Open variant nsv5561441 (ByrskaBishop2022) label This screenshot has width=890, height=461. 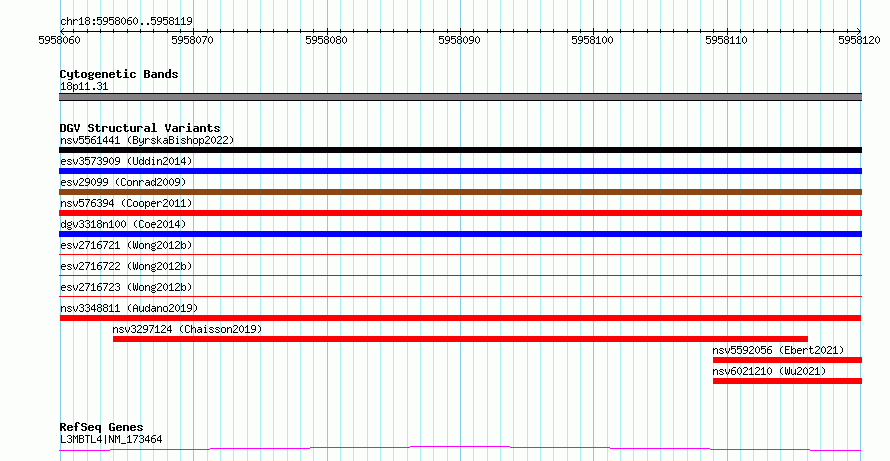tap(147, 140)
